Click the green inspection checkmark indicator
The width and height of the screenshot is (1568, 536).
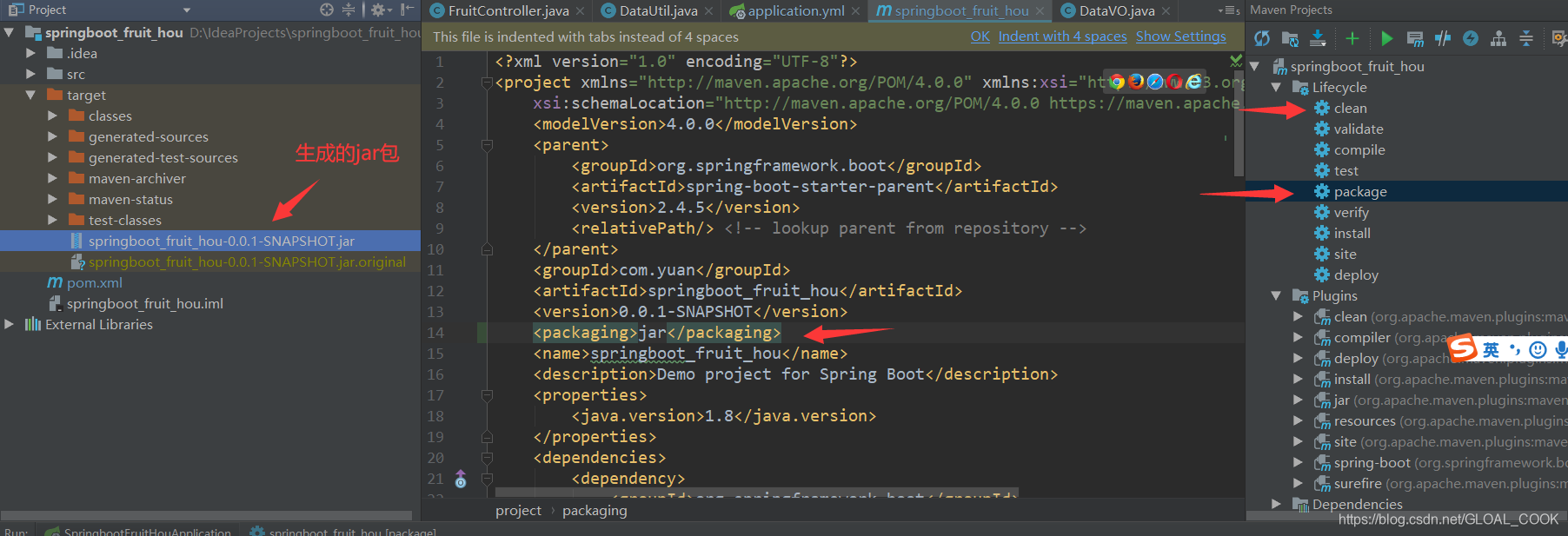(x=1236, y=61)
